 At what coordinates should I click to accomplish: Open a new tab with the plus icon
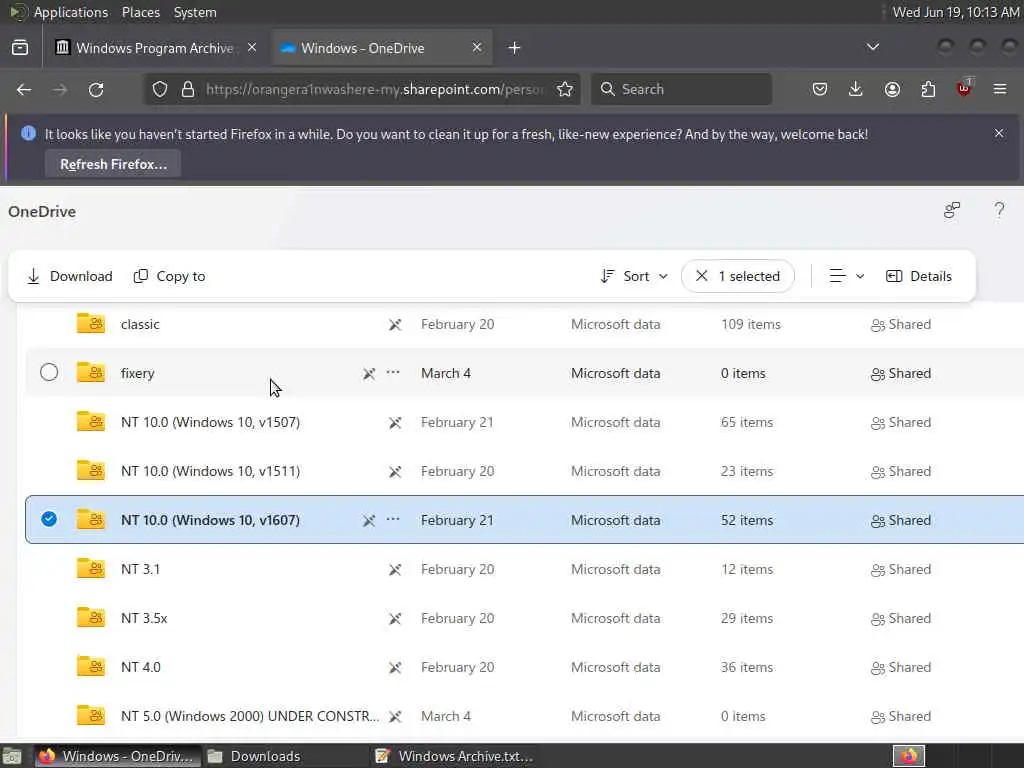point(515,48)
